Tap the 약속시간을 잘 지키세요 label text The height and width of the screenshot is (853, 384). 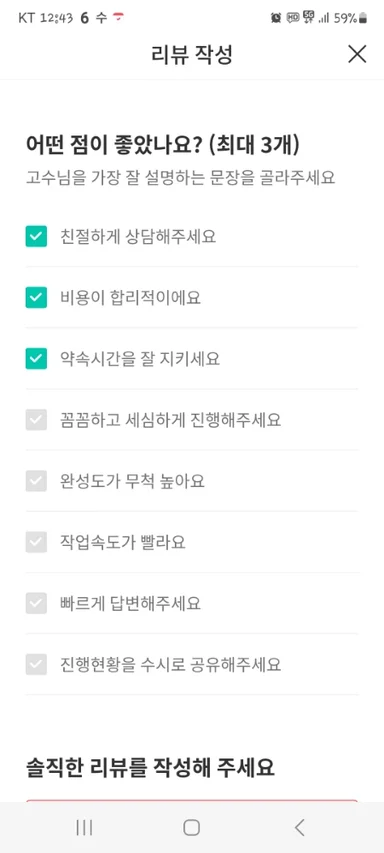click(140, 359)
